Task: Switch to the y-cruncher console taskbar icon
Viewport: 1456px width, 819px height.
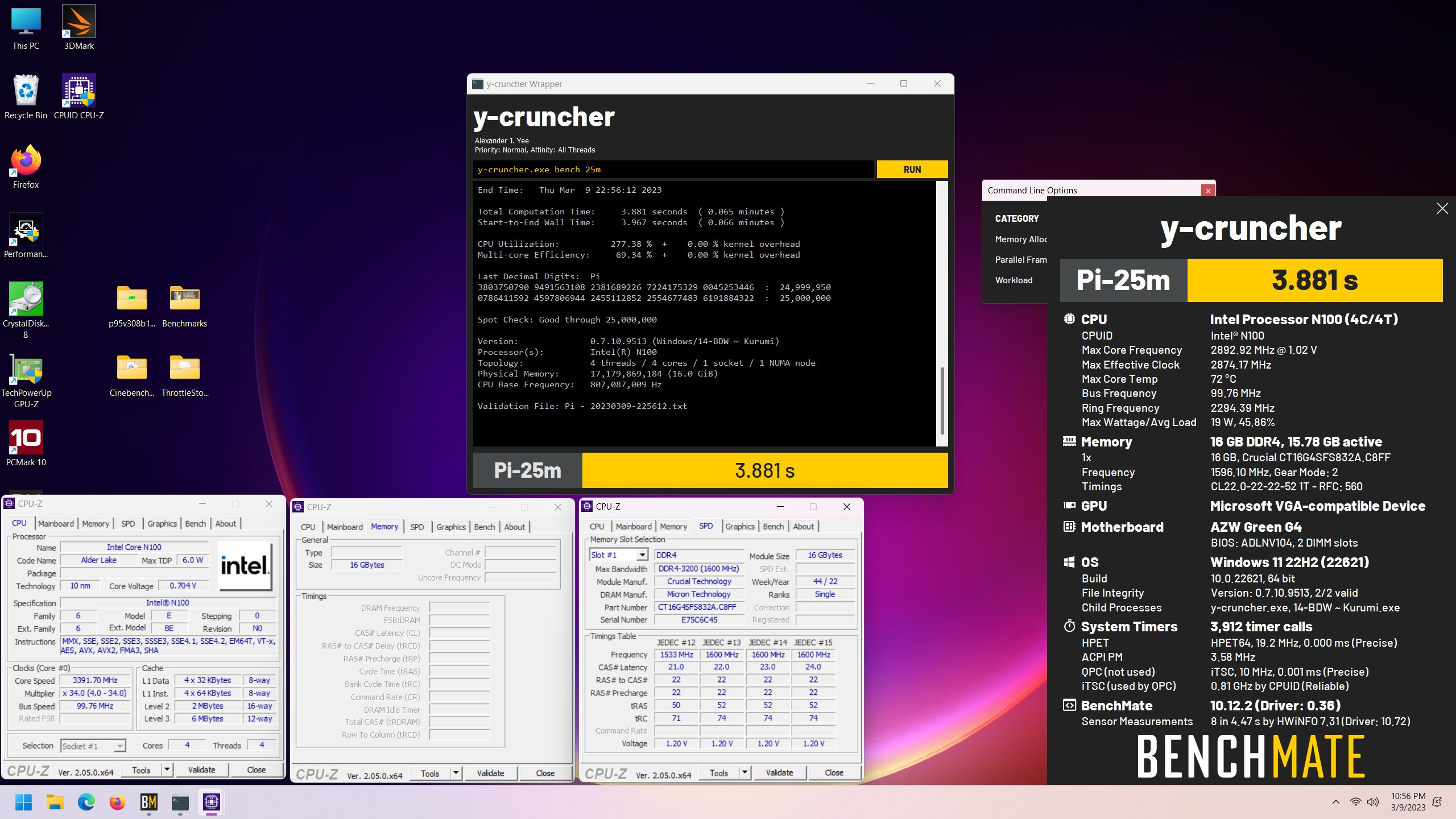Action: pyautogui.click(x=180, y=802)
